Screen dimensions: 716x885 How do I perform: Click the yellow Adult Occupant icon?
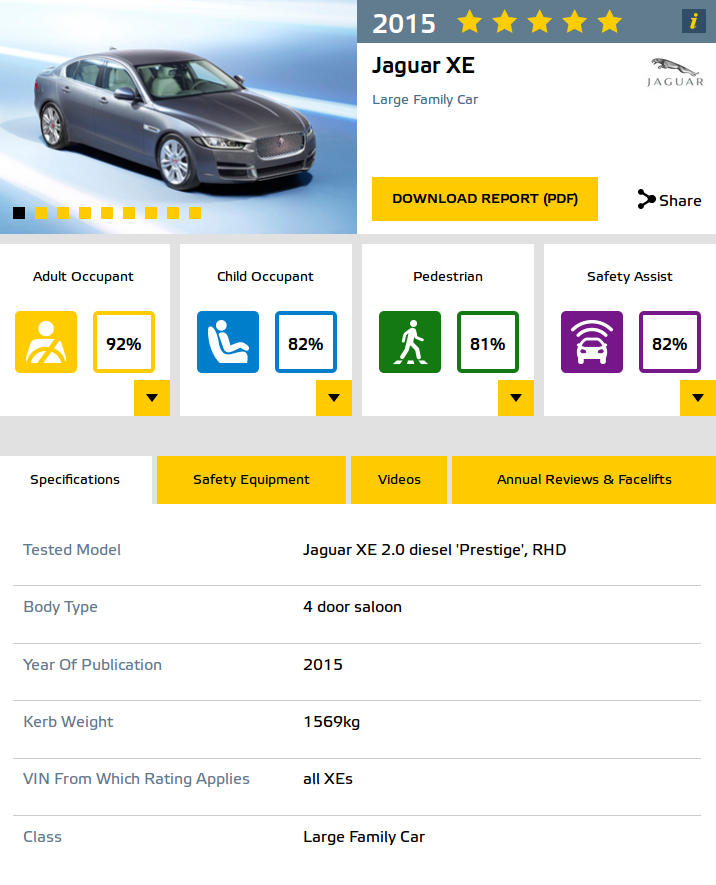pyautogui.click(x=46, y=342)
